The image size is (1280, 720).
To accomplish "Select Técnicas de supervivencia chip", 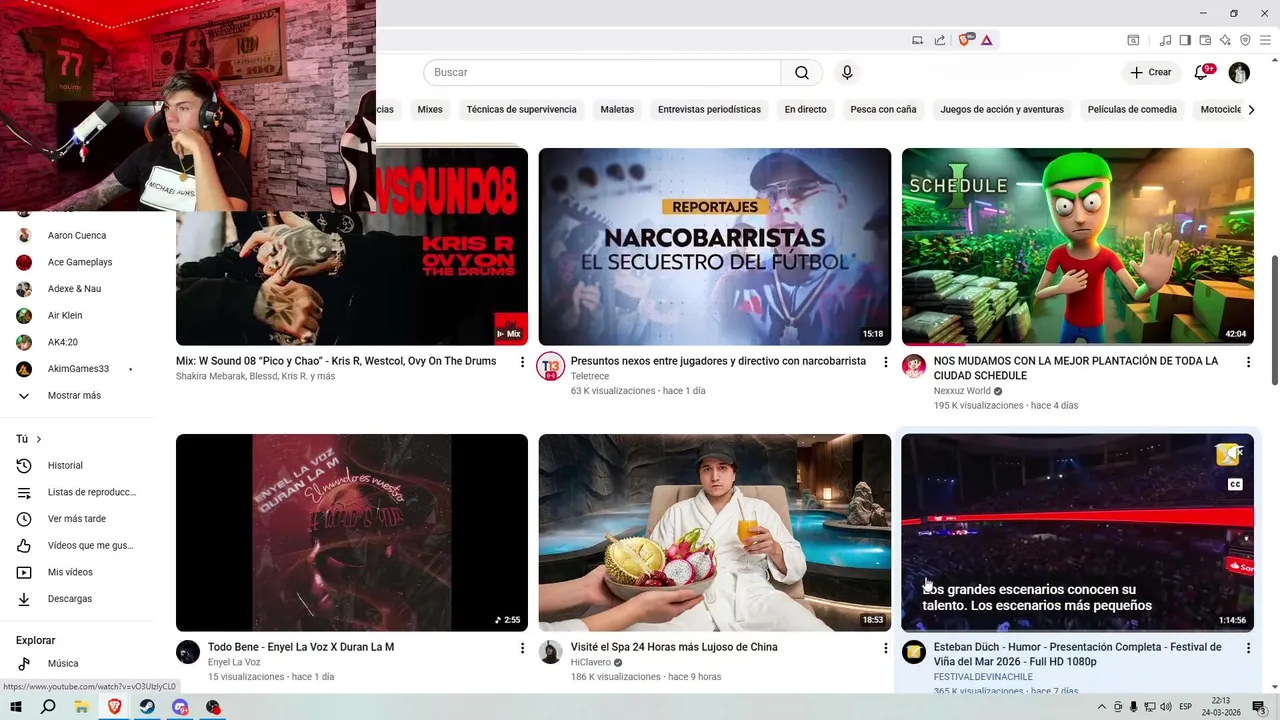I will click(522, 109).
